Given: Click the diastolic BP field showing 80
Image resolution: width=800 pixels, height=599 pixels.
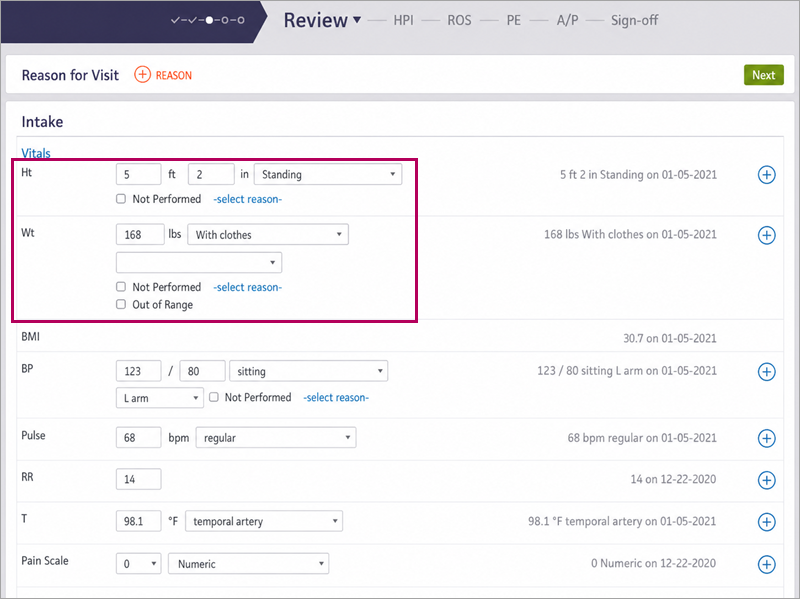Looking at the screenshot, I should pyautogui.click(x=203, y=371).
